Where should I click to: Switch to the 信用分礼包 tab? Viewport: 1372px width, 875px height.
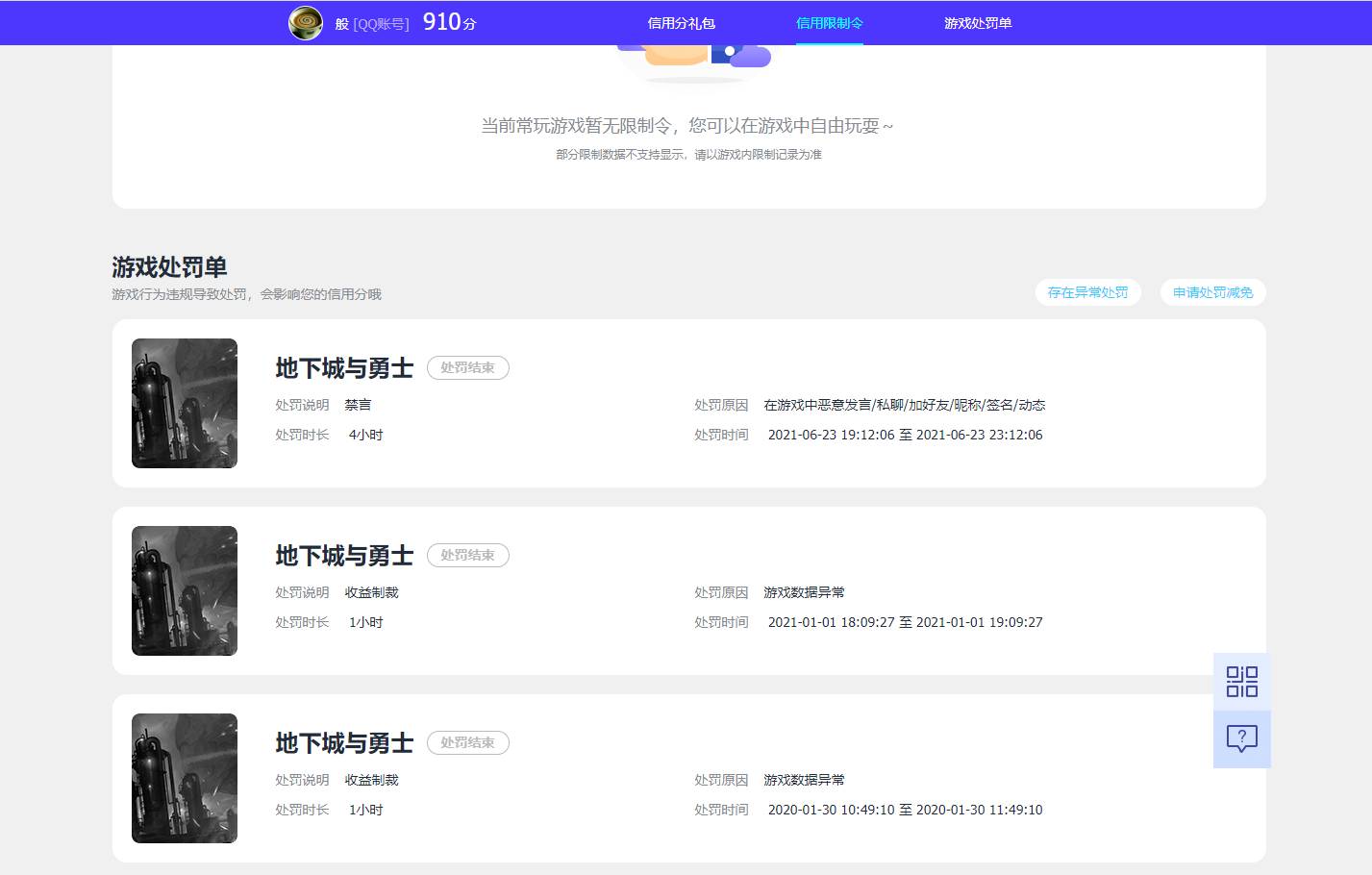click(684, 22)
